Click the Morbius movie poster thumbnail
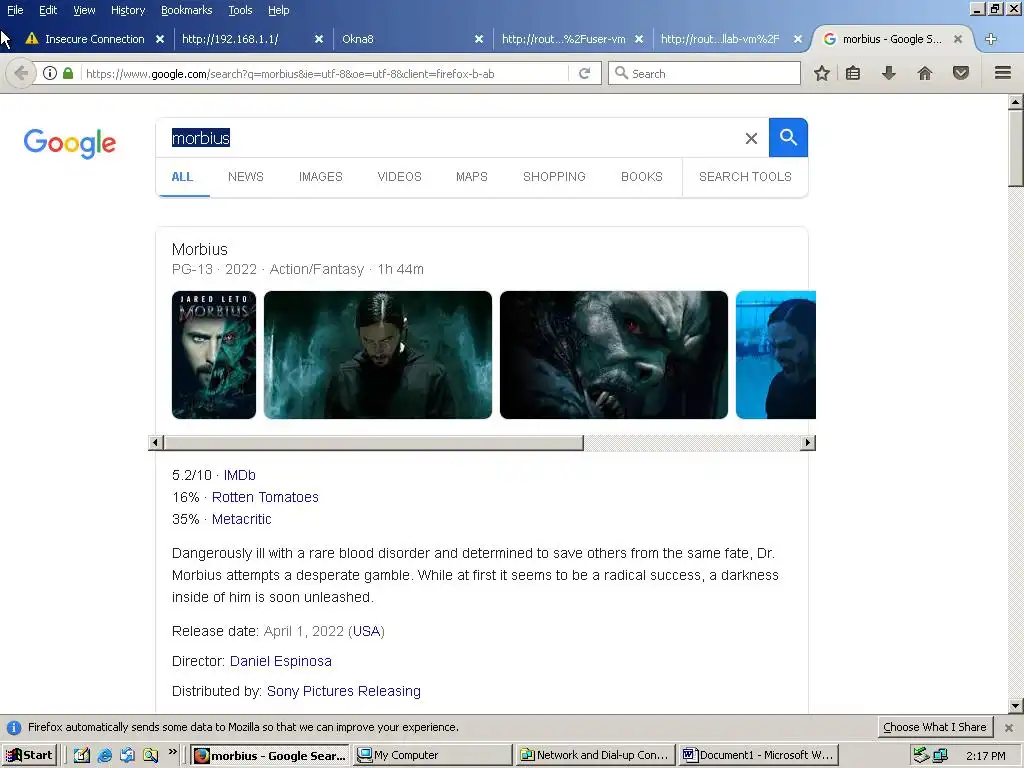 pos(214,355)
